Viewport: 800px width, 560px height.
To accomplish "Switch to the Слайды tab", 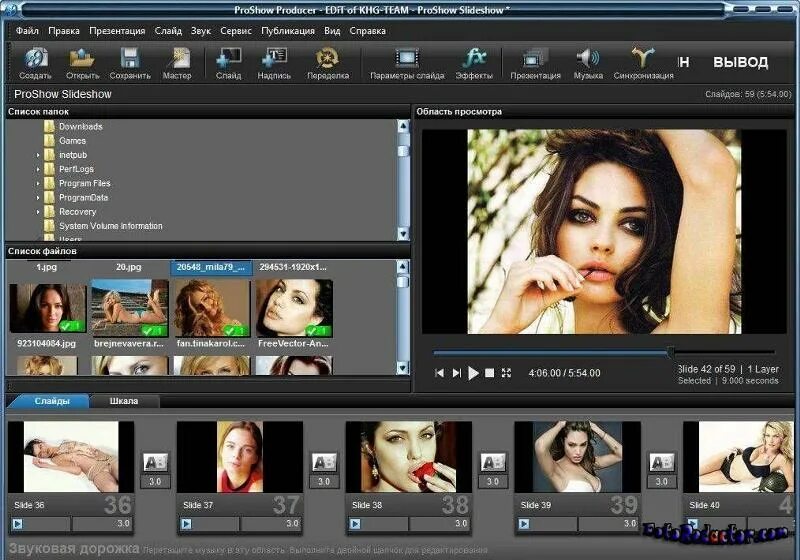I will [x=52, y=401].
